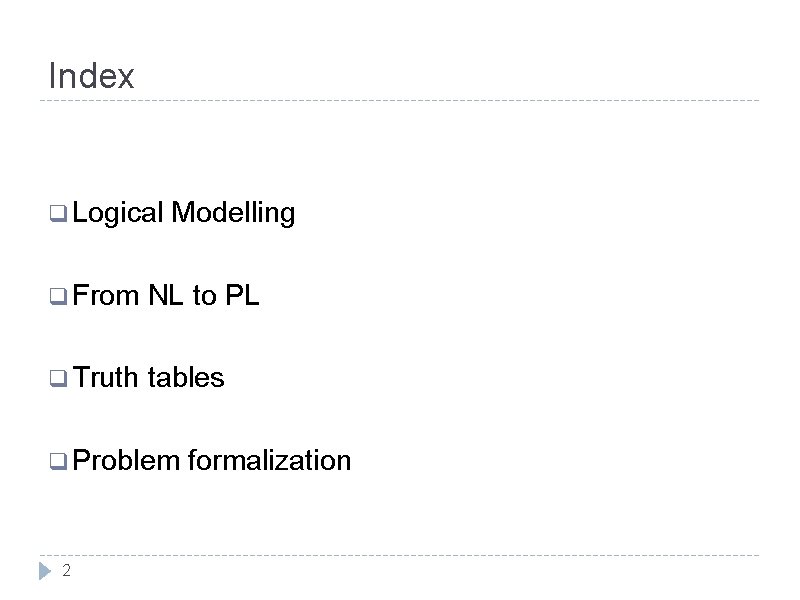Click the word formalization
Image resolution: width=800 pixels, height=600 pixels.
coord(270,460)
